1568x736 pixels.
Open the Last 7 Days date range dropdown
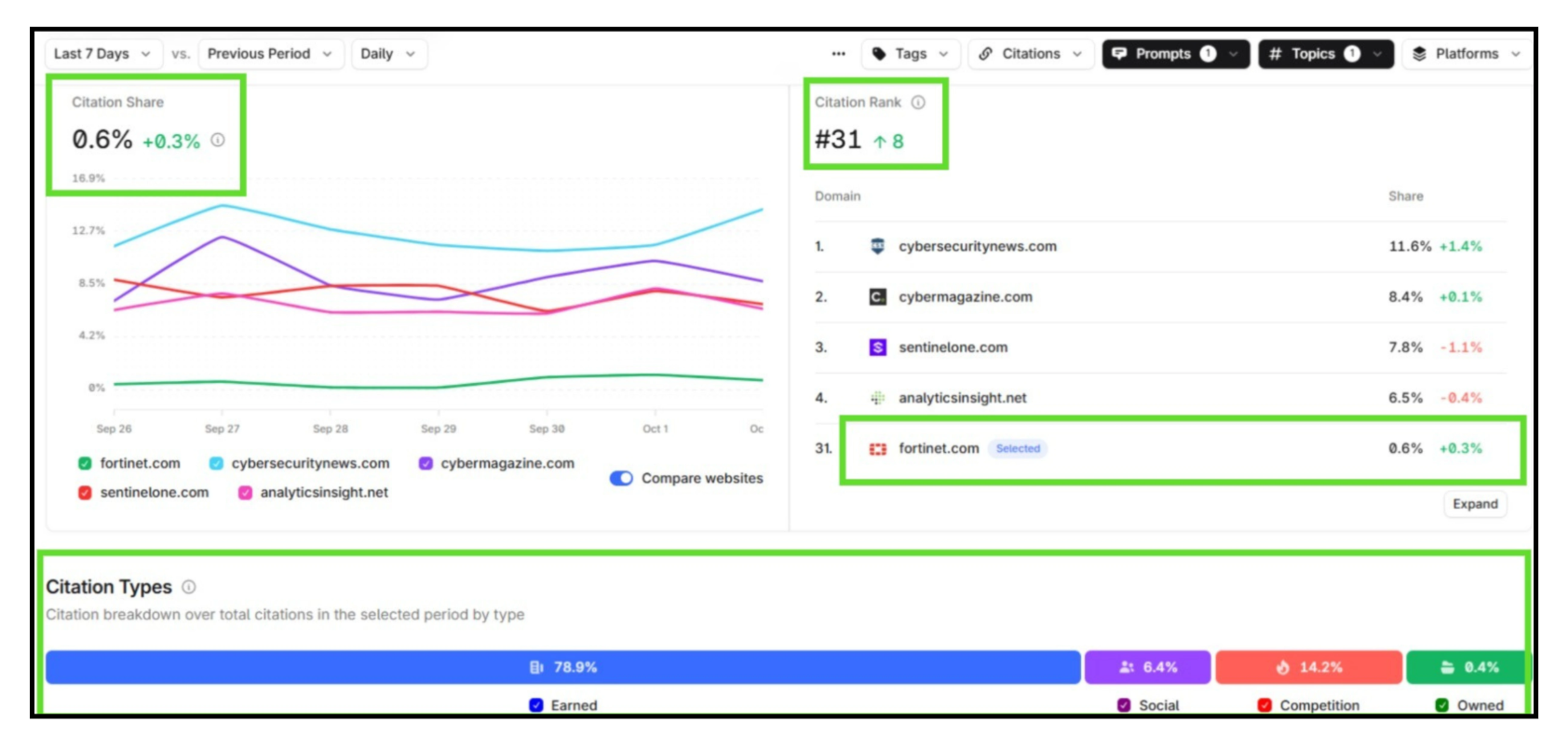point(103,54)
